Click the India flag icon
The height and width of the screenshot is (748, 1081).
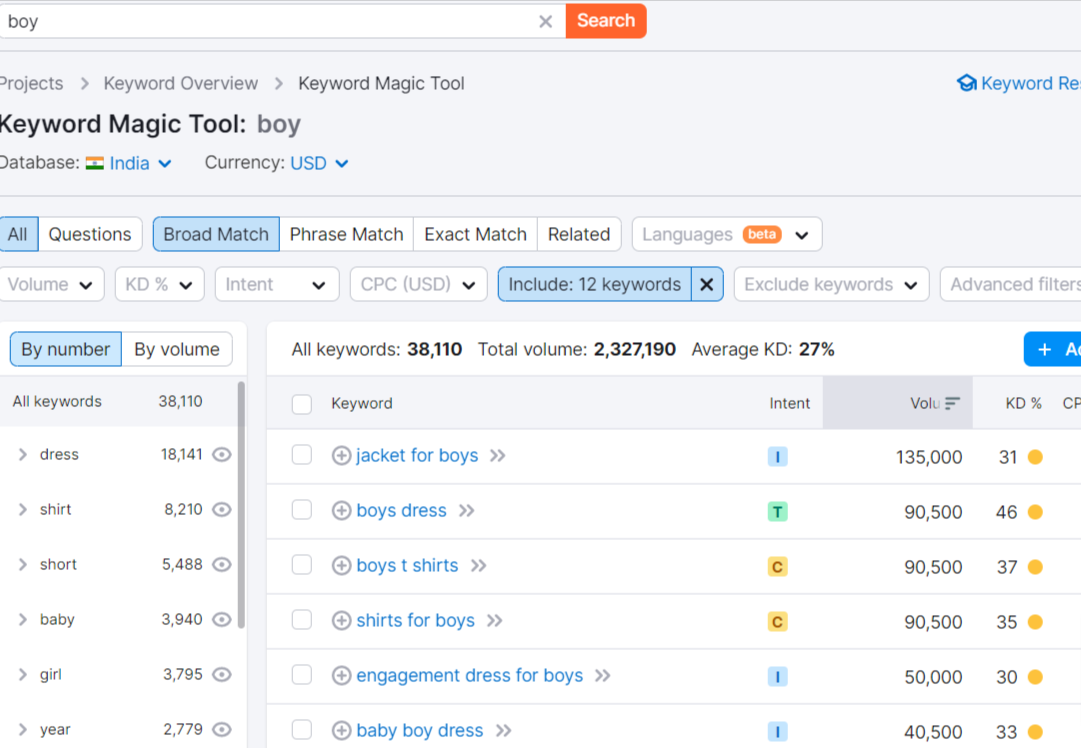pyautogui.click(x=94, y=163)
